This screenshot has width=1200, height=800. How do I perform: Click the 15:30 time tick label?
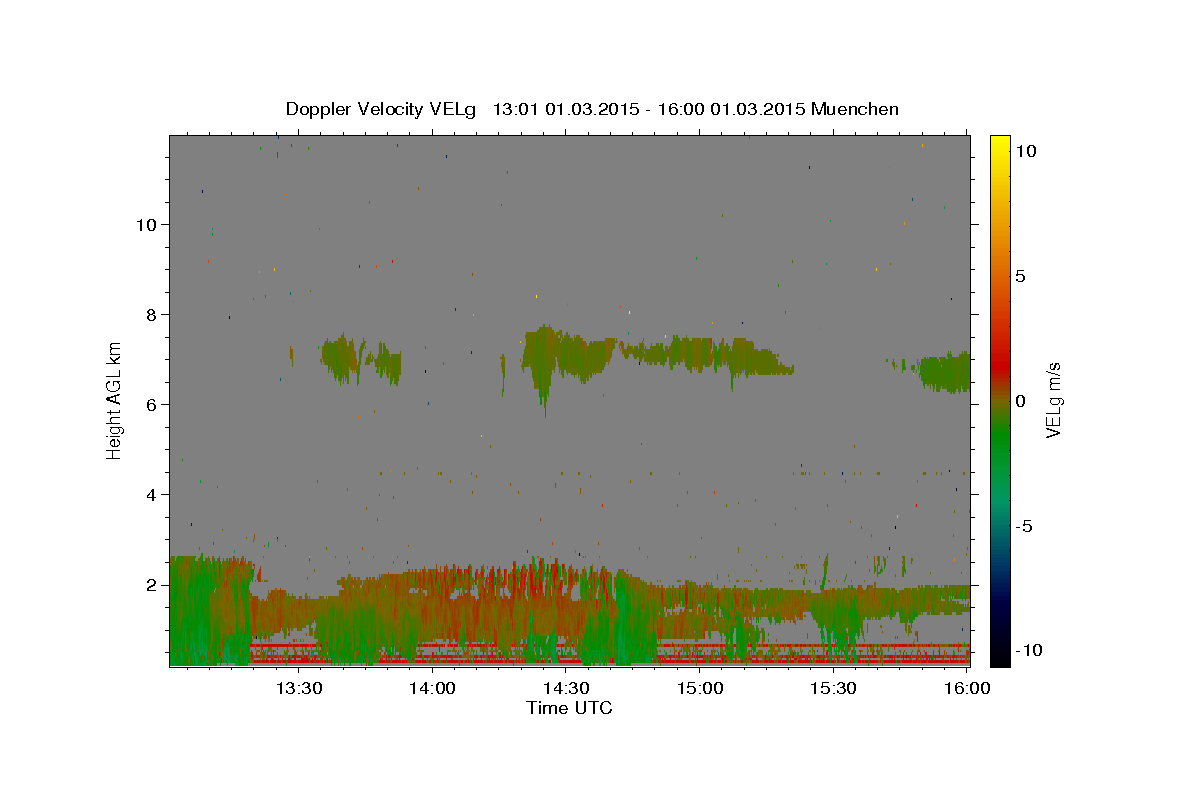[833, 689]
